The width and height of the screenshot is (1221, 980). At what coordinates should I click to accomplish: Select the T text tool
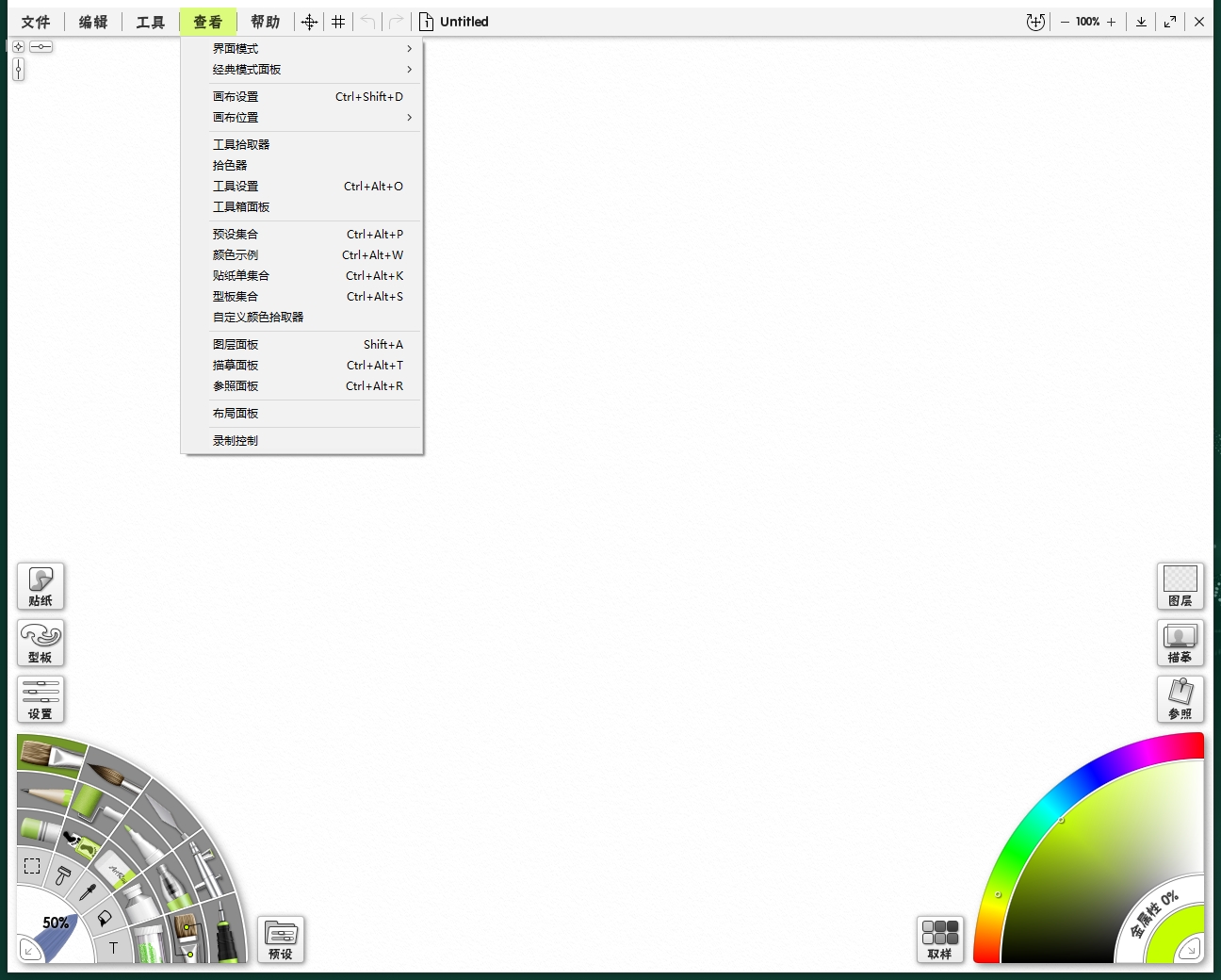pos(113,948)
